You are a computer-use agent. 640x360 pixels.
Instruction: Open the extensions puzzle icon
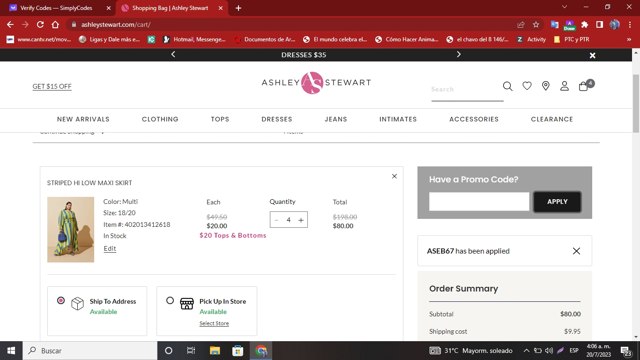(584, 24)
